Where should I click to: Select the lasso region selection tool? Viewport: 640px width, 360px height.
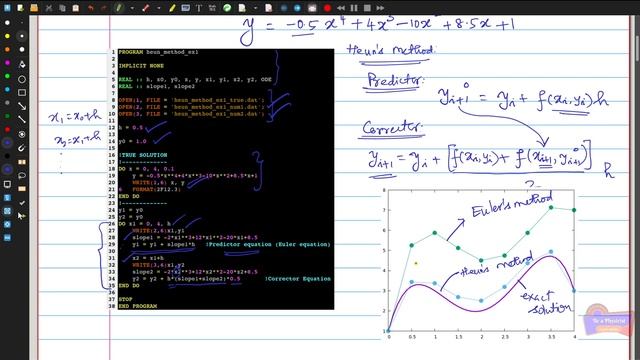pos(22,176)
